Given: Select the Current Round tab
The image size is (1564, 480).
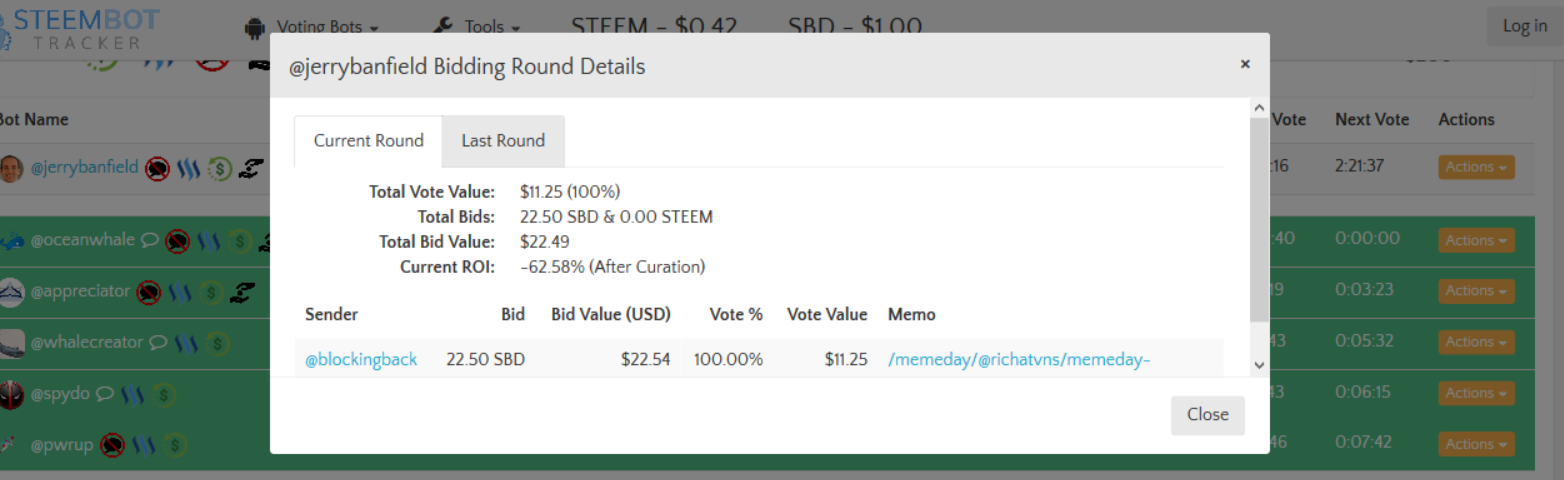Looking at the screenshot, I should pos(368,141).
